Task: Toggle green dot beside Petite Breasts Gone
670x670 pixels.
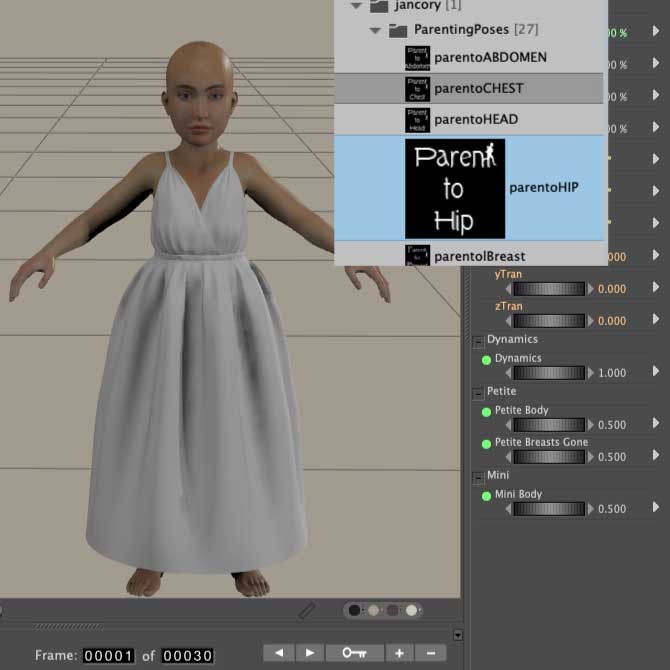Action: [487, 443]
